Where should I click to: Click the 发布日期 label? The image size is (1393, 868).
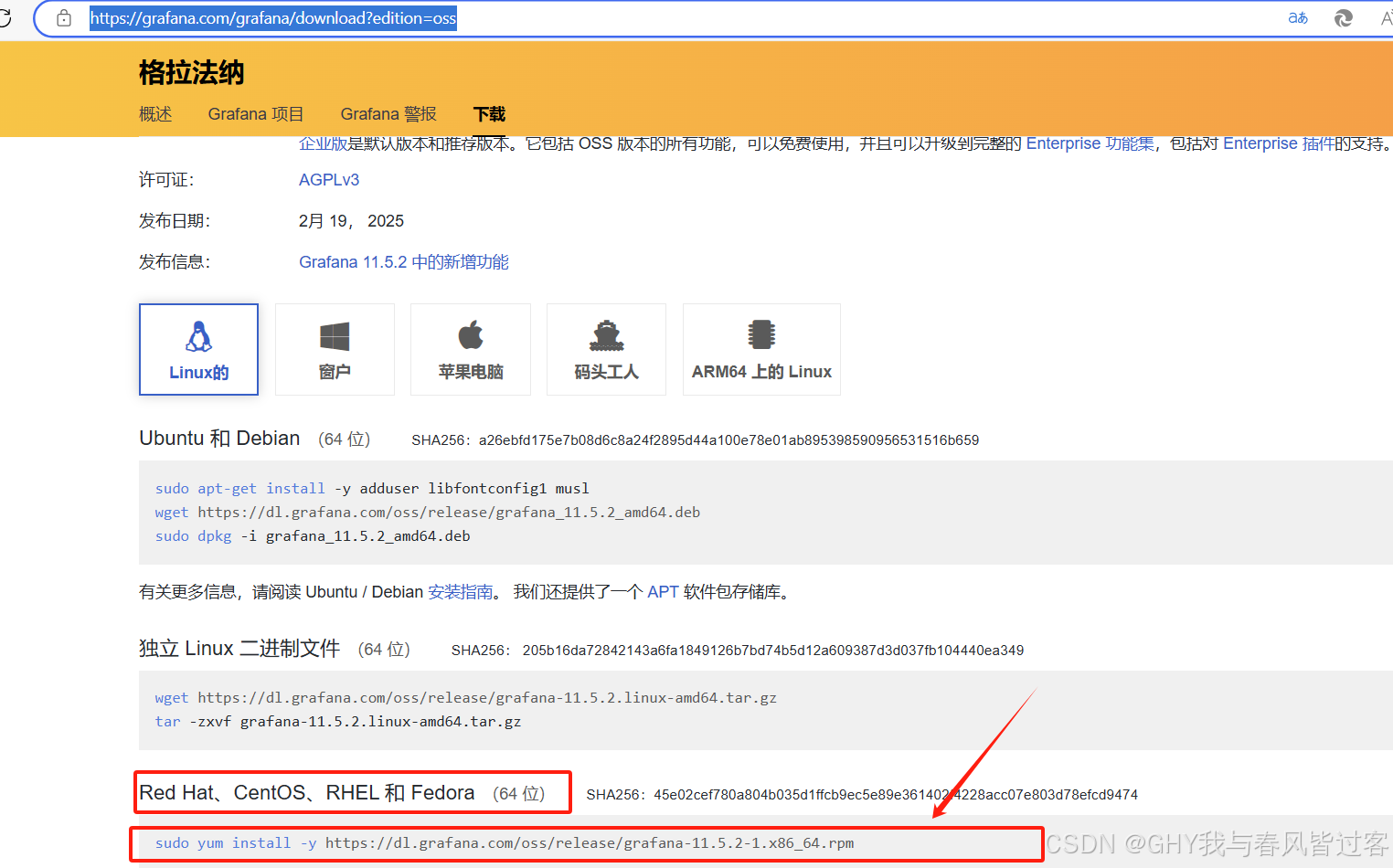[175, 221]
